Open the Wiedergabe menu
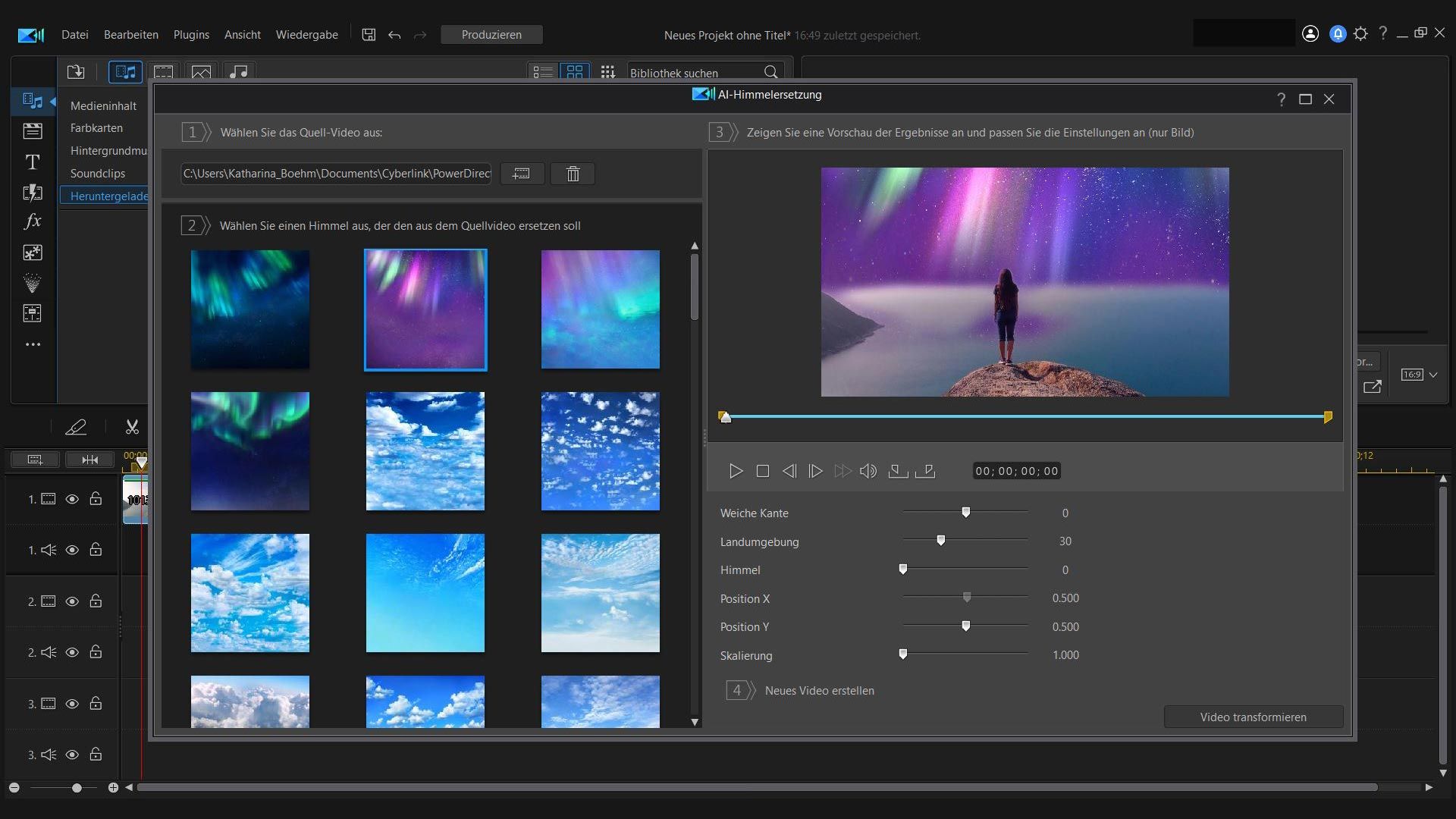The height and width of the screenshot is (819, 1456). point(306,35)
